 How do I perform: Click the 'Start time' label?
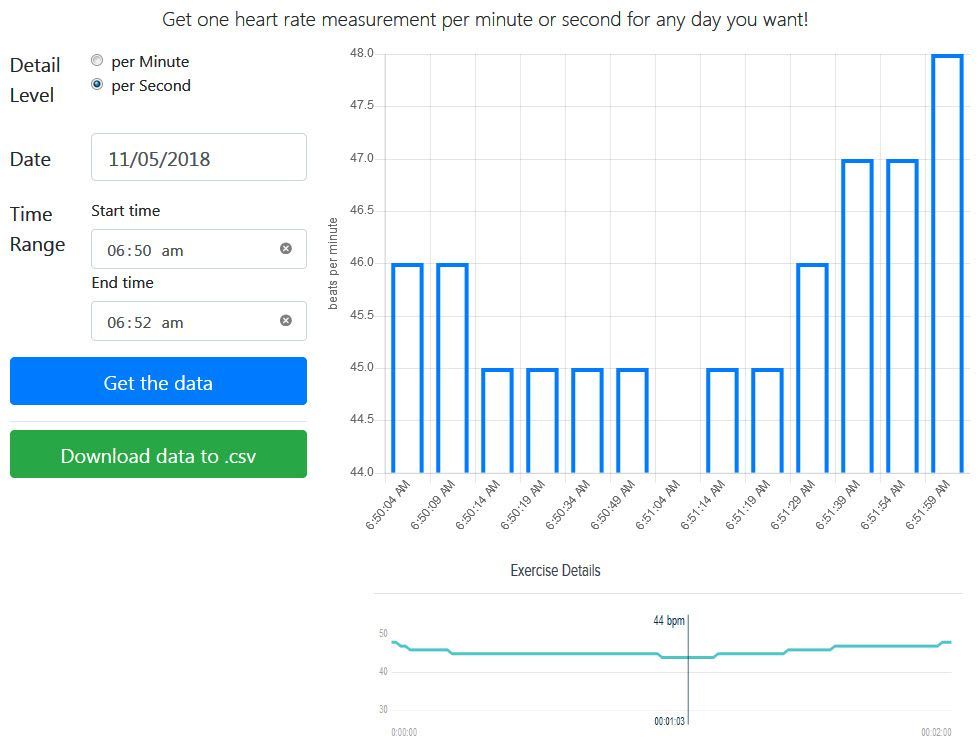126,211
